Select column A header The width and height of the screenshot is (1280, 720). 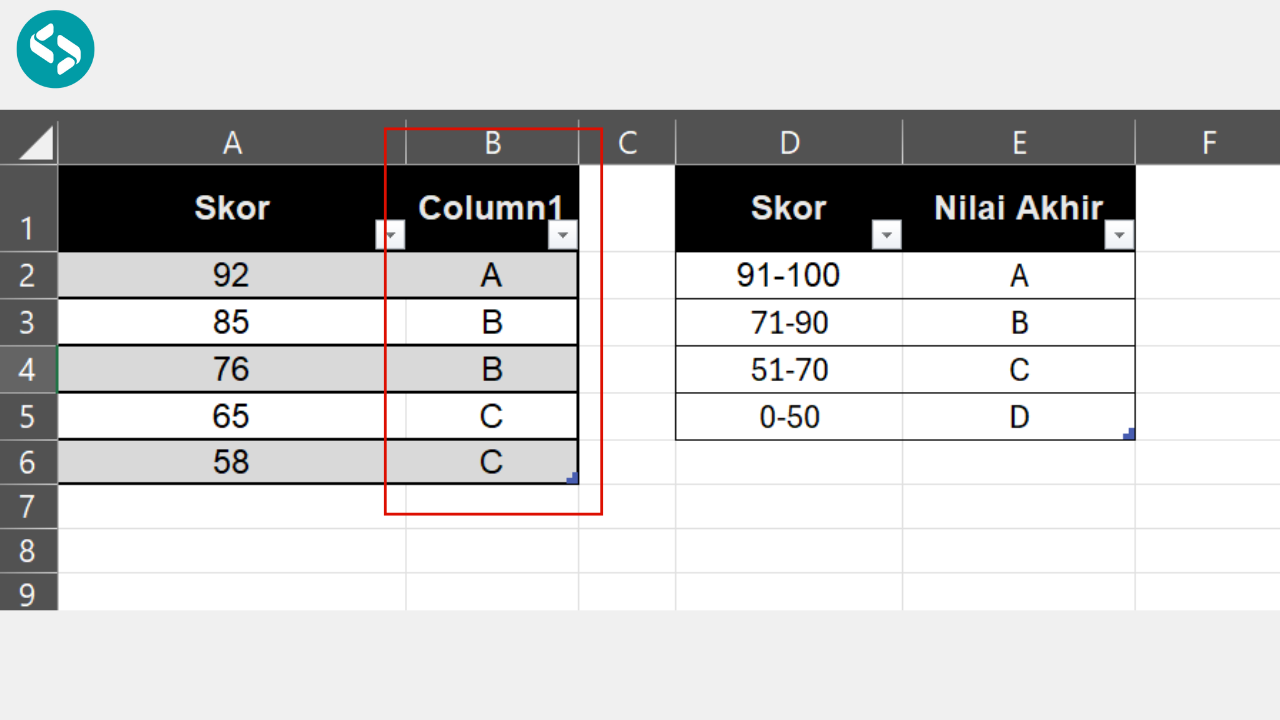[232, 143]
